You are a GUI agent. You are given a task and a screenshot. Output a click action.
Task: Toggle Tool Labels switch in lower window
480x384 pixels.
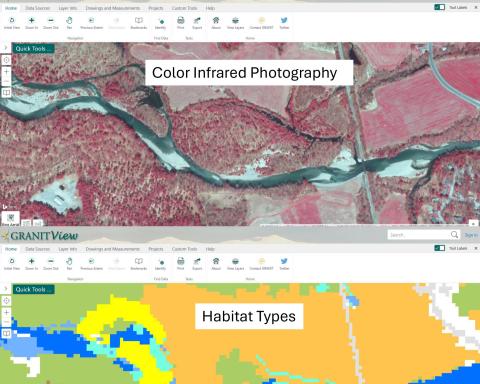click(440, 248)
